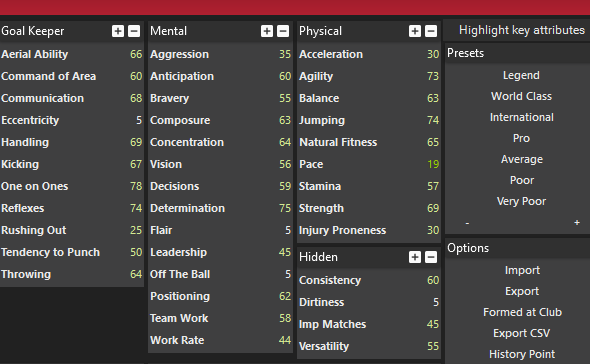Click the small minus under Presets
Screen dimensions: 590x364
pos(467,223)
